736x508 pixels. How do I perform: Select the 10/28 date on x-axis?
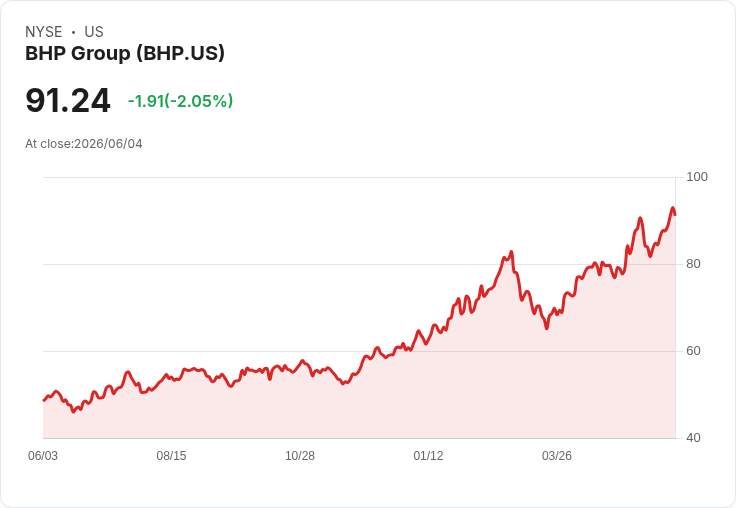tap(300, 455)
